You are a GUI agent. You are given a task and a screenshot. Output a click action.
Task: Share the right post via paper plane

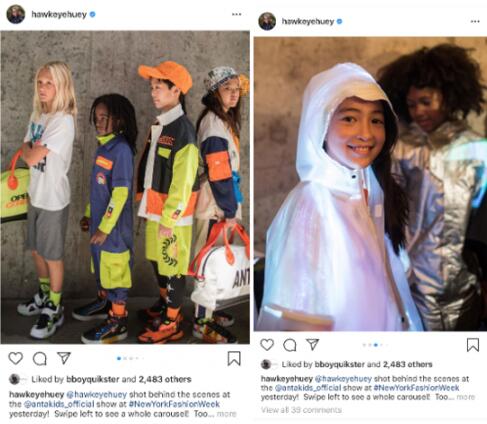pos(312,344)
